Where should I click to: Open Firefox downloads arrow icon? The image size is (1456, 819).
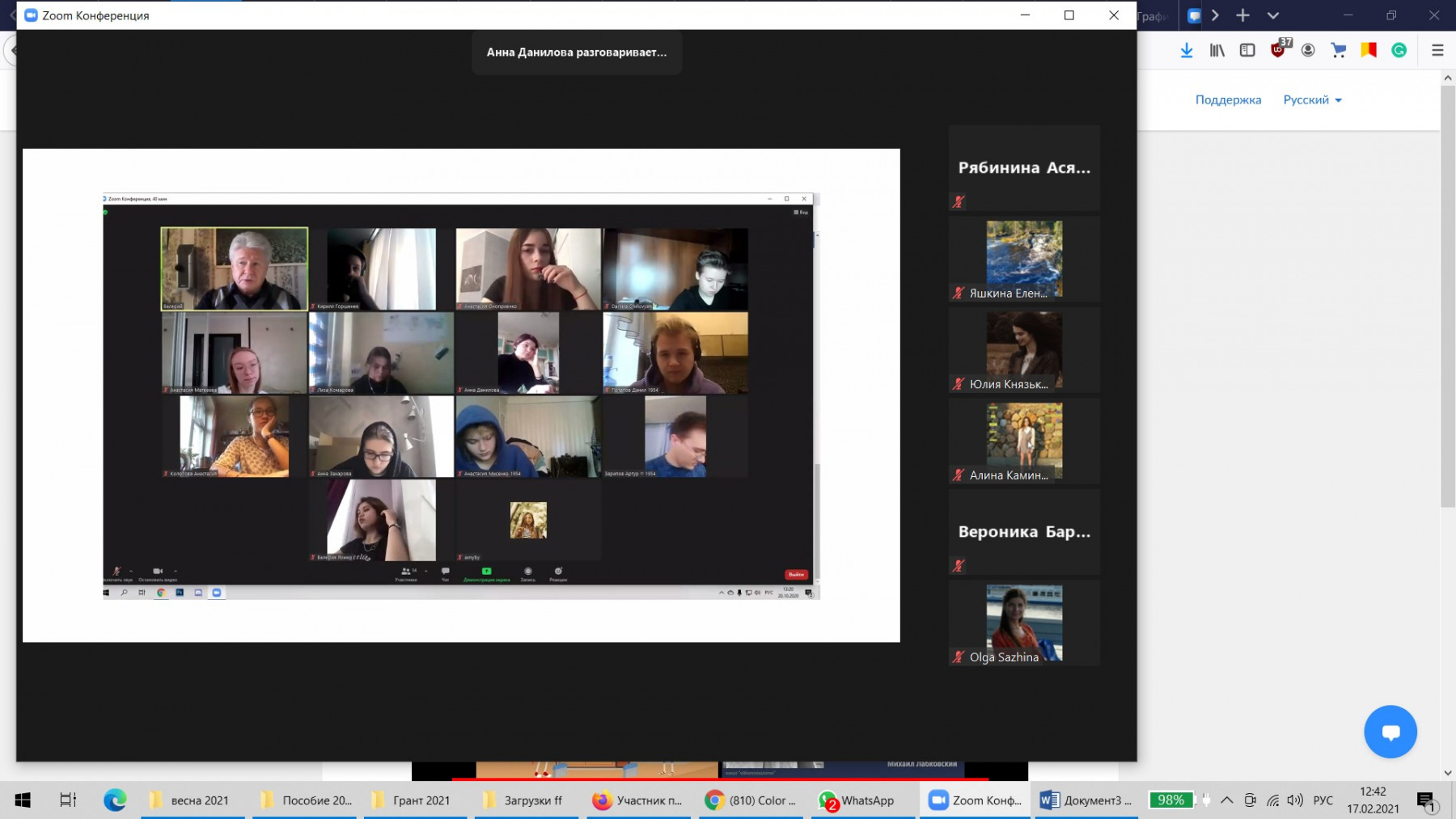click(x=1187, y=50)
